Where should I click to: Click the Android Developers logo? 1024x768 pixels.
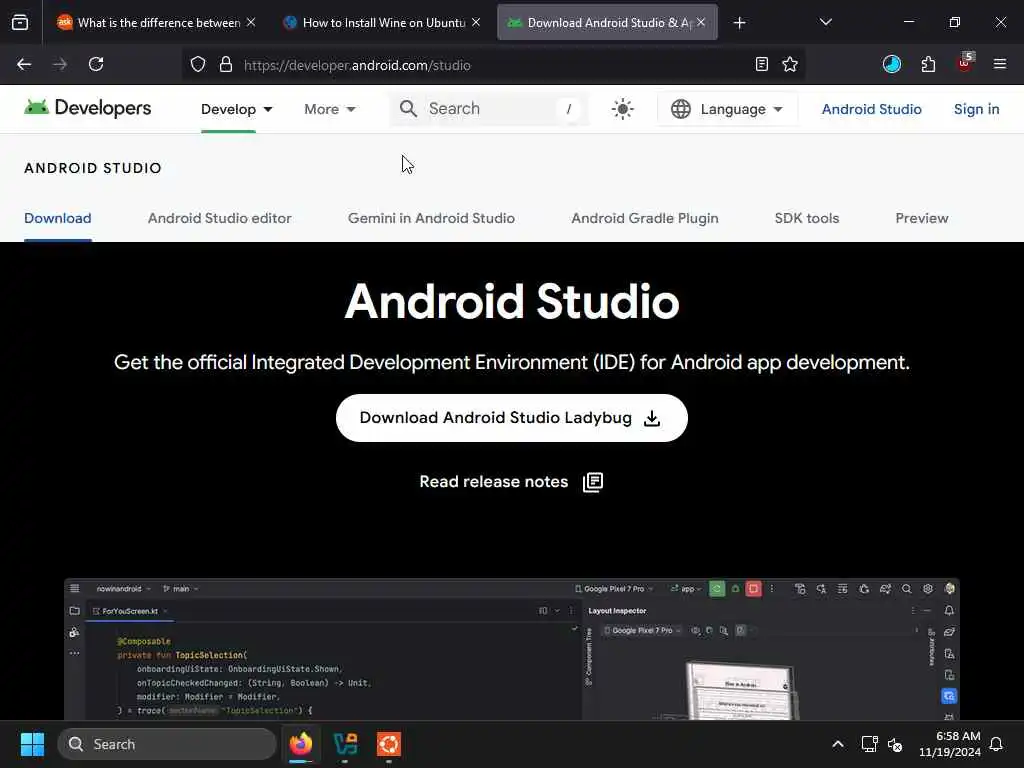(x=88, y=108)
